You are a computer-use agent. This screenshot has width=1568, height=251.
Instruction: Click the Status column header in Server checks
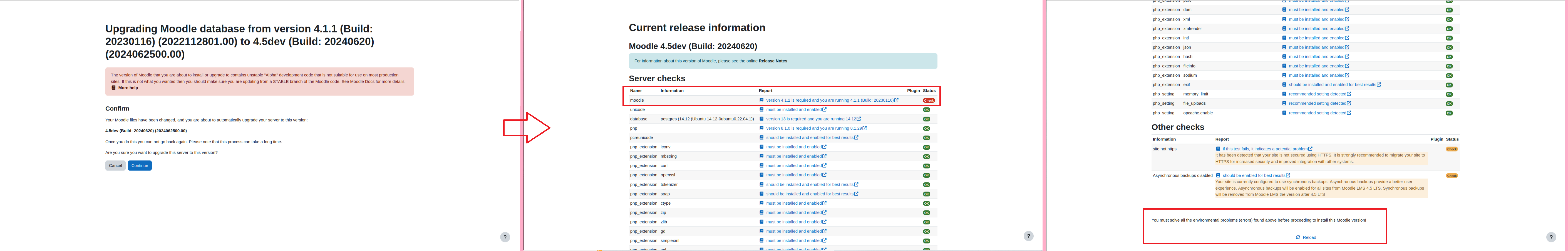929,91
